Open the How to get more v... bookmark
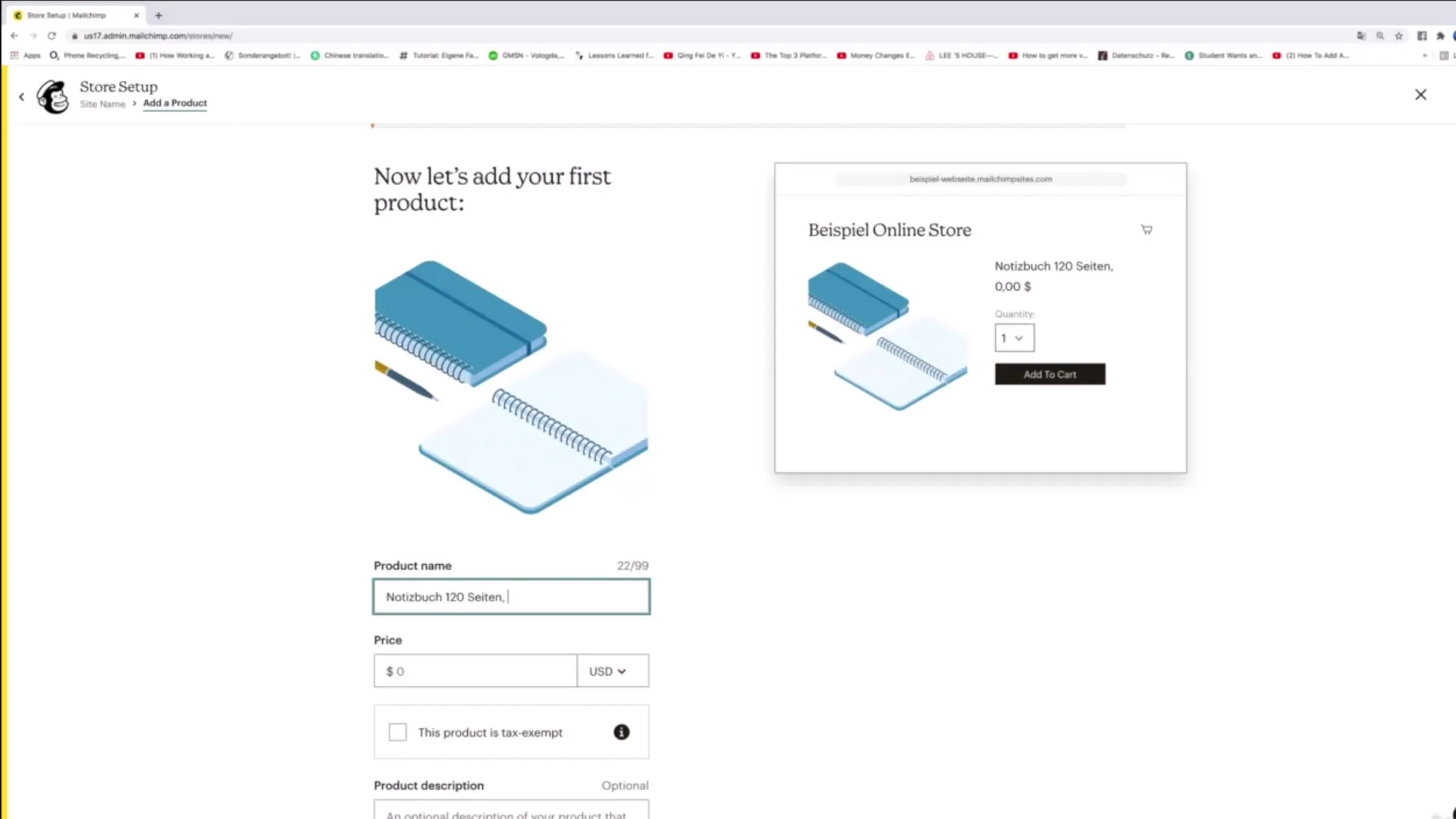The image size is (1456, 819). [x=1048, y=55]
